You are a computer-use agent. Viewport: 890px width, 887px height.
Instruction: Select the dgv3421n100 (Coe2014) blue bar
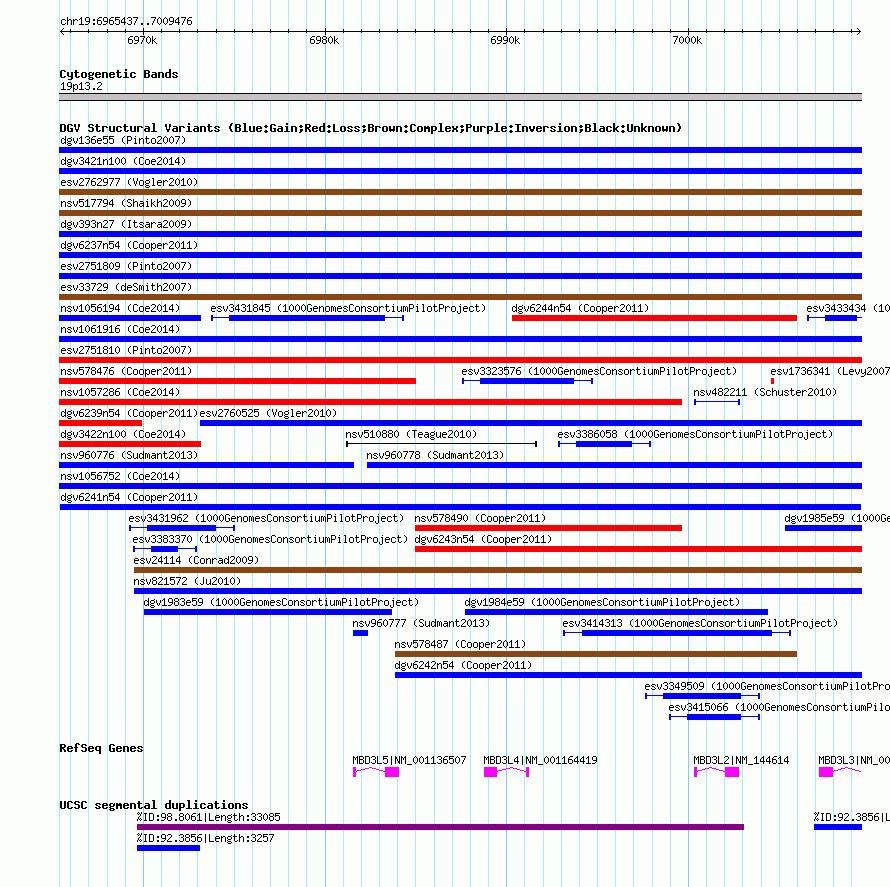point(460,171)
